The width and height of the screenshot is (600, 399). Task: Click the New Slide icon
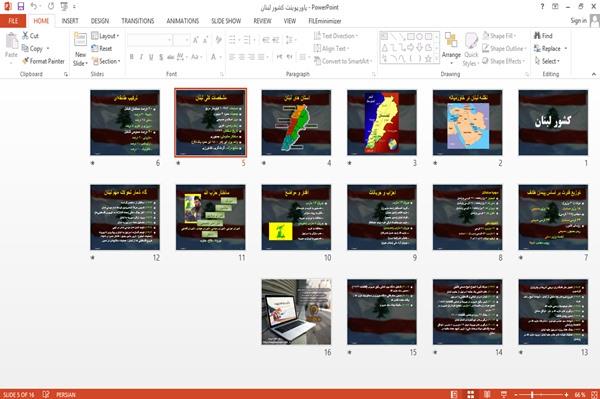(x=80, y=41)
